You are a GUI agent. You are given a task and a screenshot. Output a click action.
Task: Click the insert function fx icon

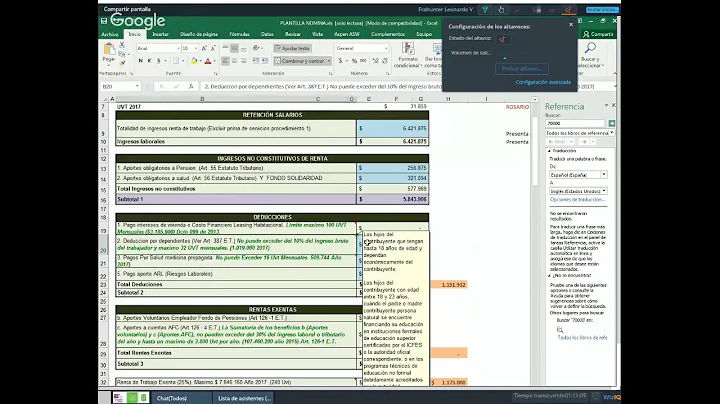191,86
